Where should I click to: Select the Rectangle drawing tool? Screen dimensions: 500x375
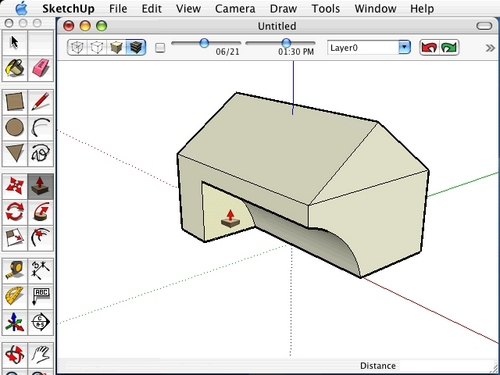pyautogui.click(x=15, y=102)
